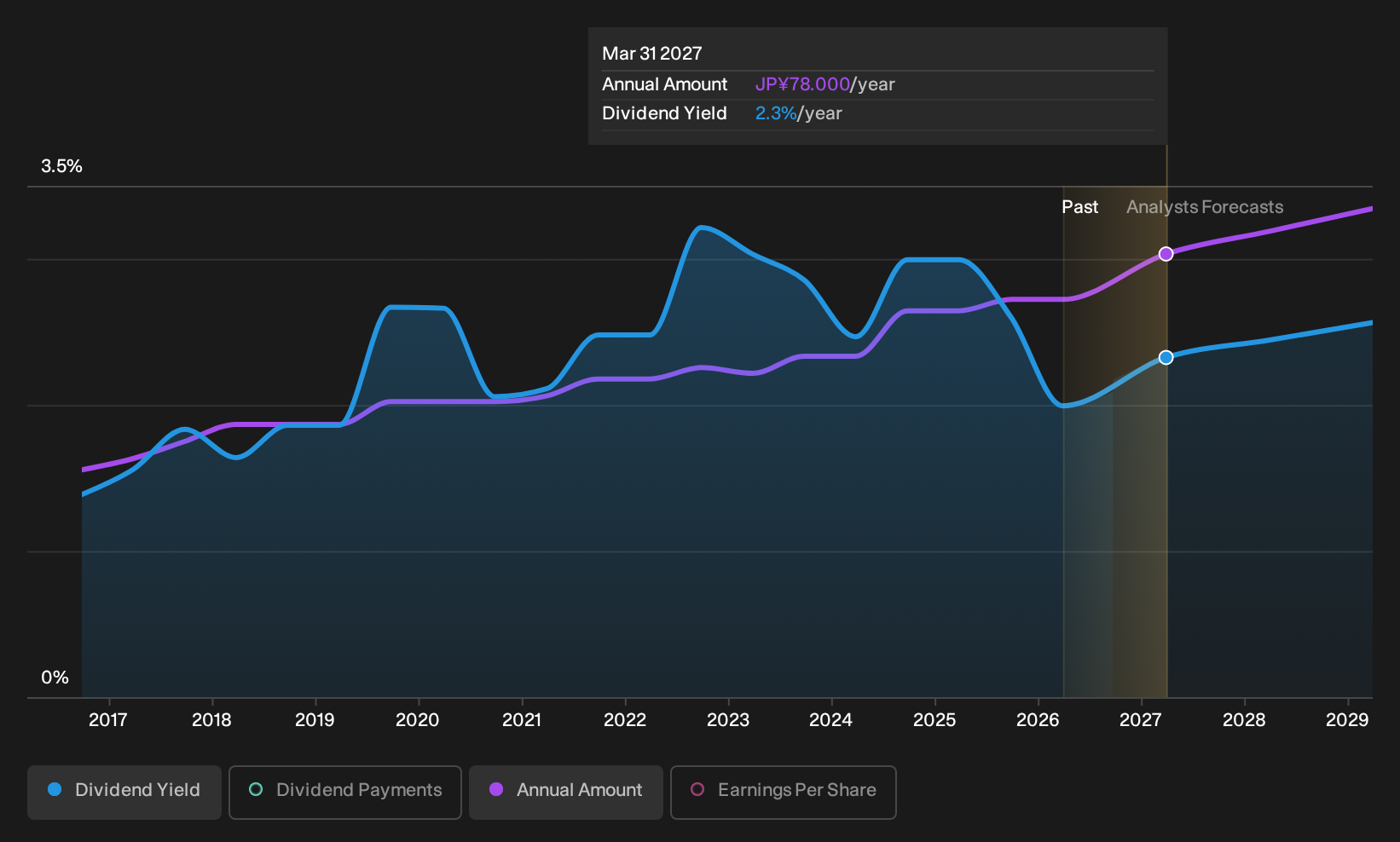This screenshot has width=1400, height=842.
Task: Click the JP¥78.000 annual amount value
Action: [x=802, y=84]
